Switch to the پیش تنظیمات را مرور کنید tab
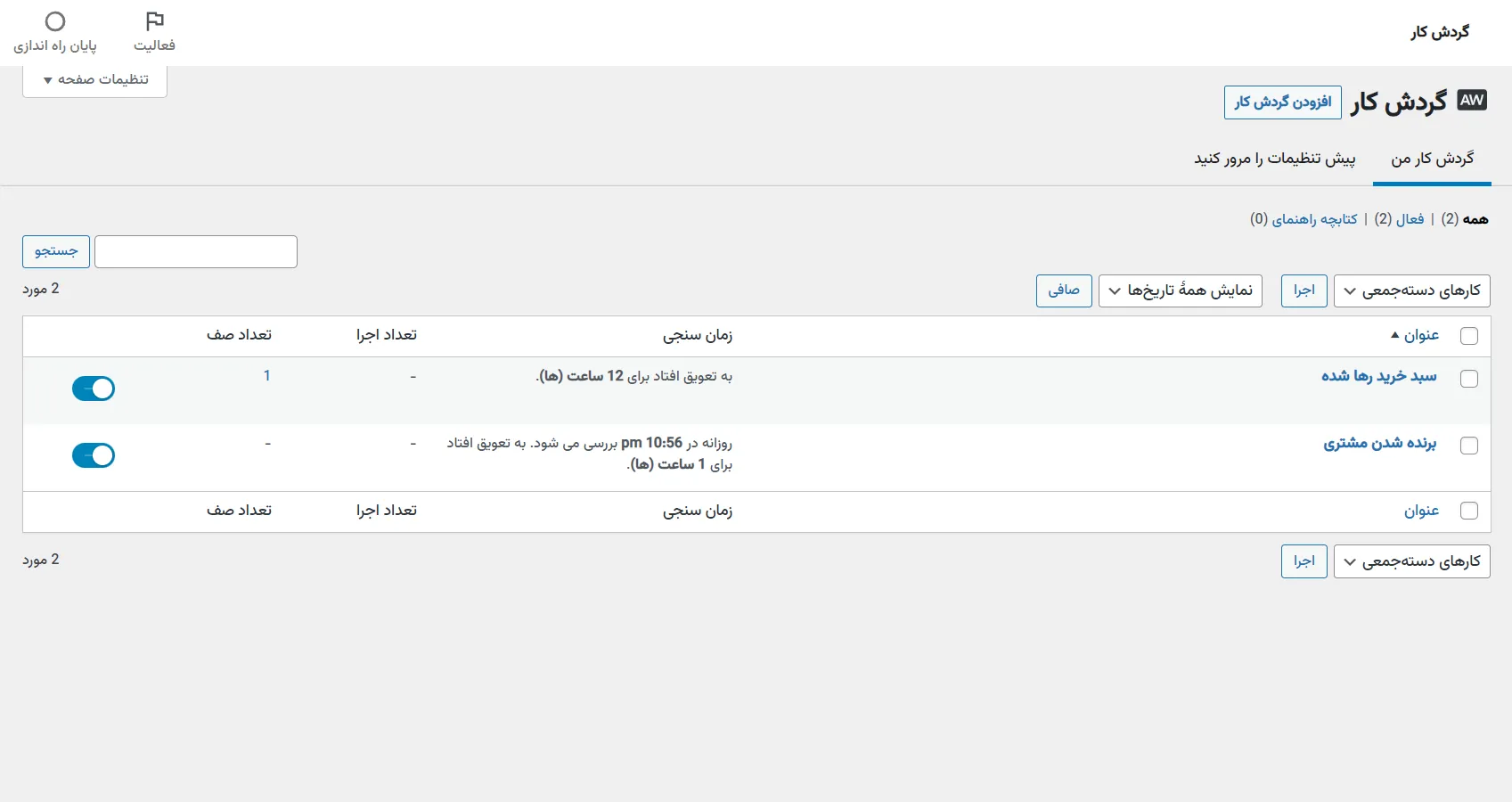This screenshot has width=1512, height=802. click(1275, 159)
